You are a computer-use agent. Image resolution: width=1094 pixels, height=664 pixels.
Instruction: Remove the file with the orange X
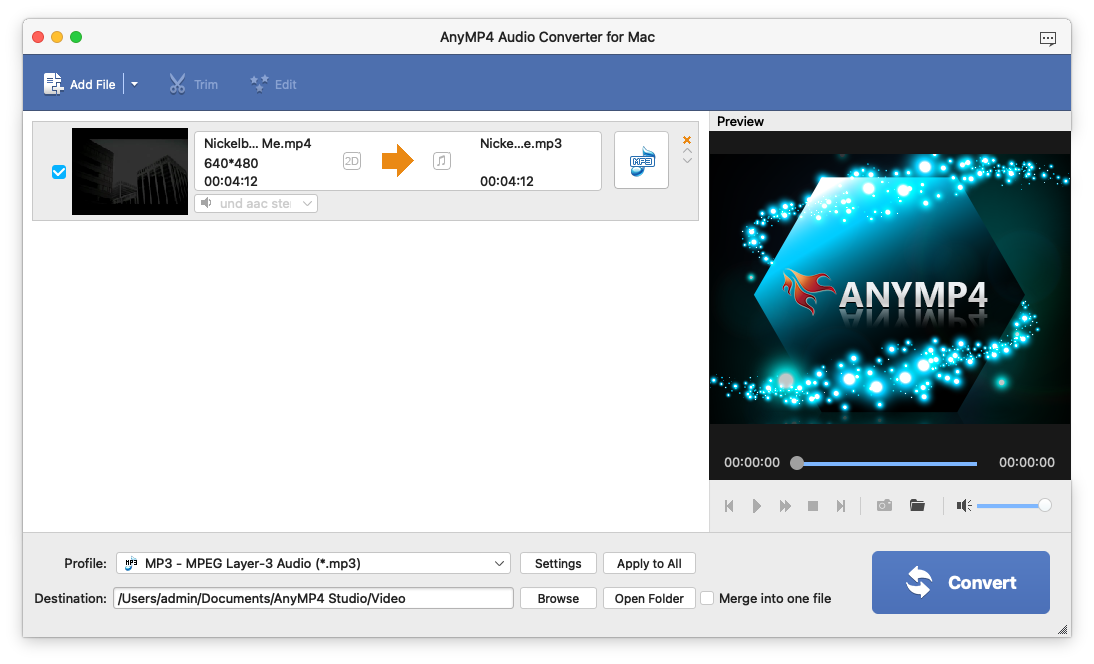pos(687,140)
